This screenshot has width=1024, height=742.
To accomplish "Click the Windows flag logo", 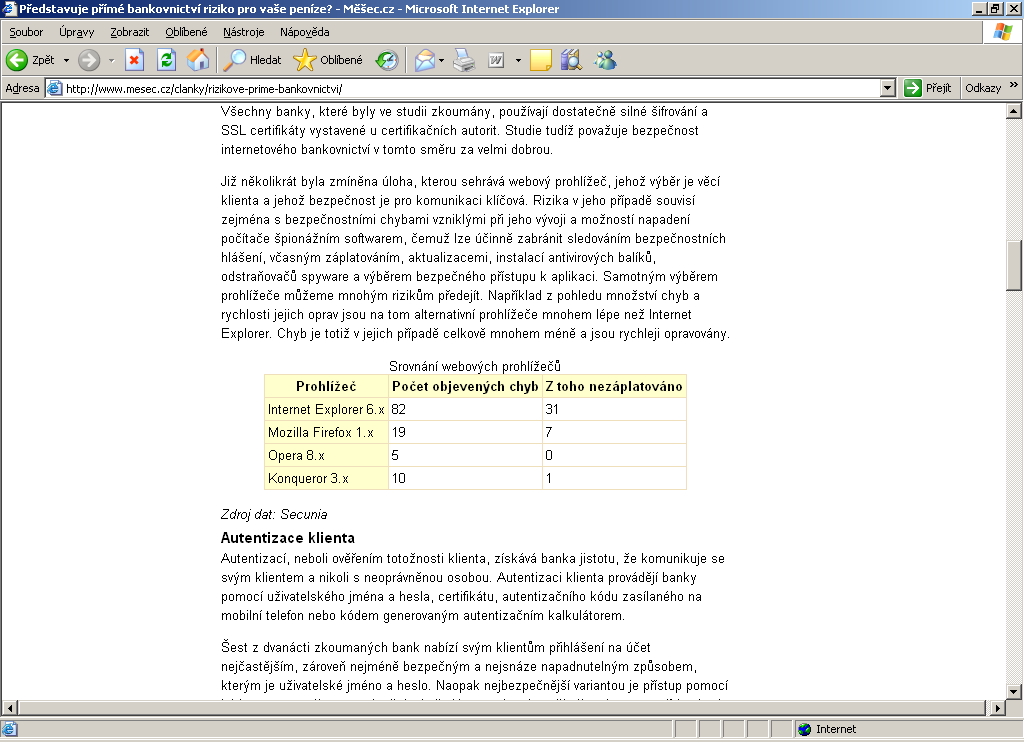I will click(1002, 31).
